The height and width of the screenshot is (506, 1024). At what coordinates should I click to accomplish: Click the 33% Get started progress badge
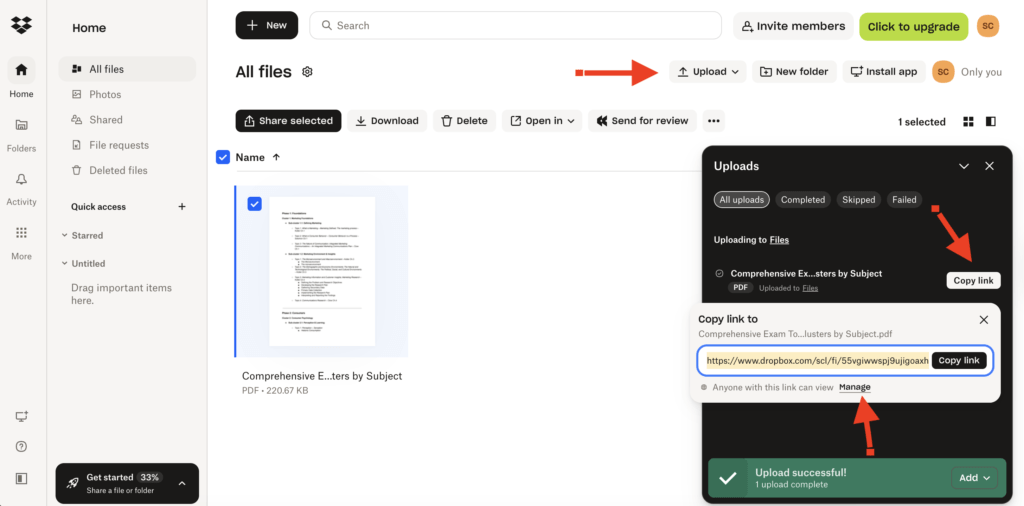click(x=150, y=477)
